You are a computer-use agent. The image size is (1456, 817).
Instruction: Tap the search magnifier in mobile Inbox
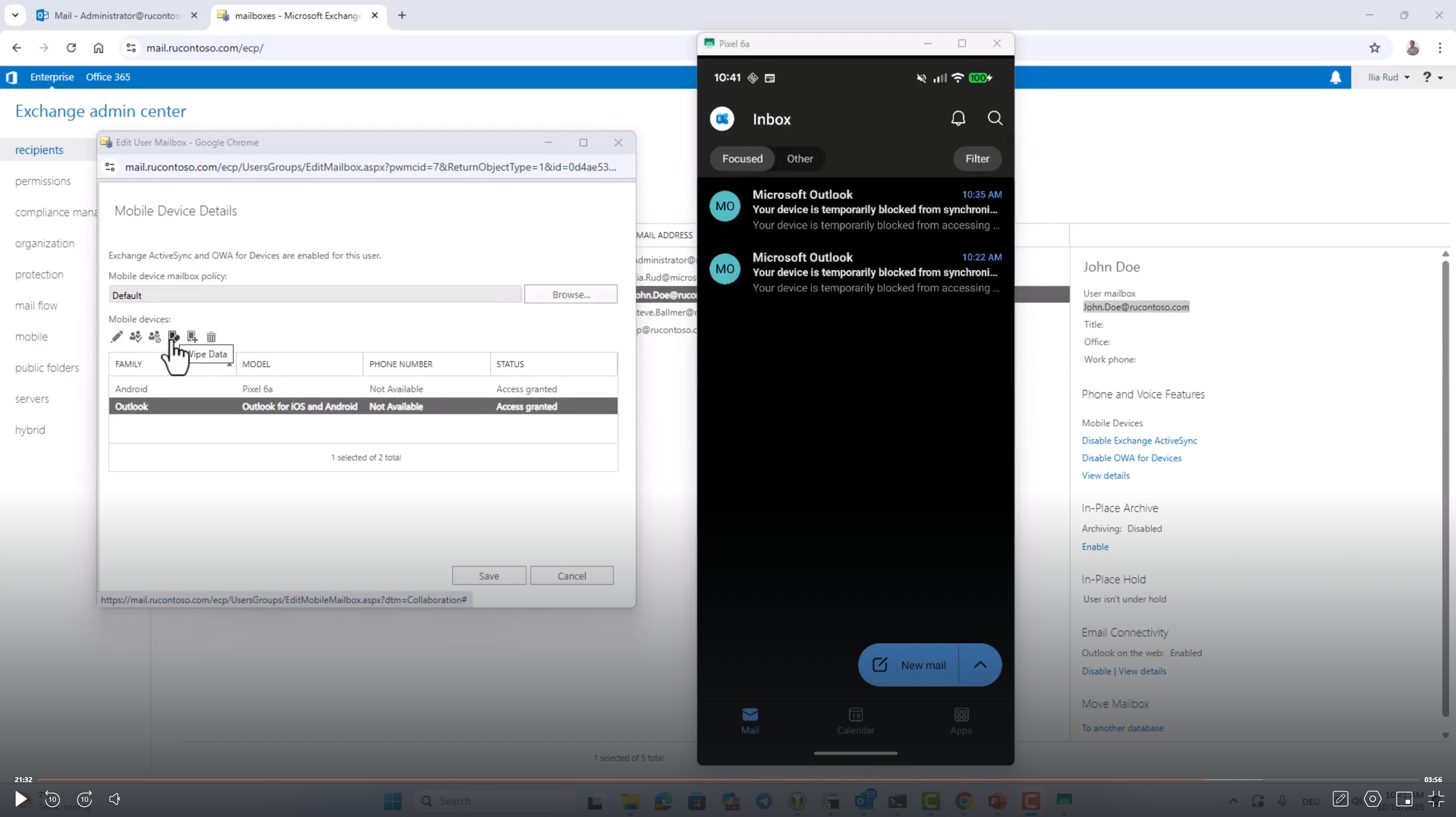coord(995,118)
